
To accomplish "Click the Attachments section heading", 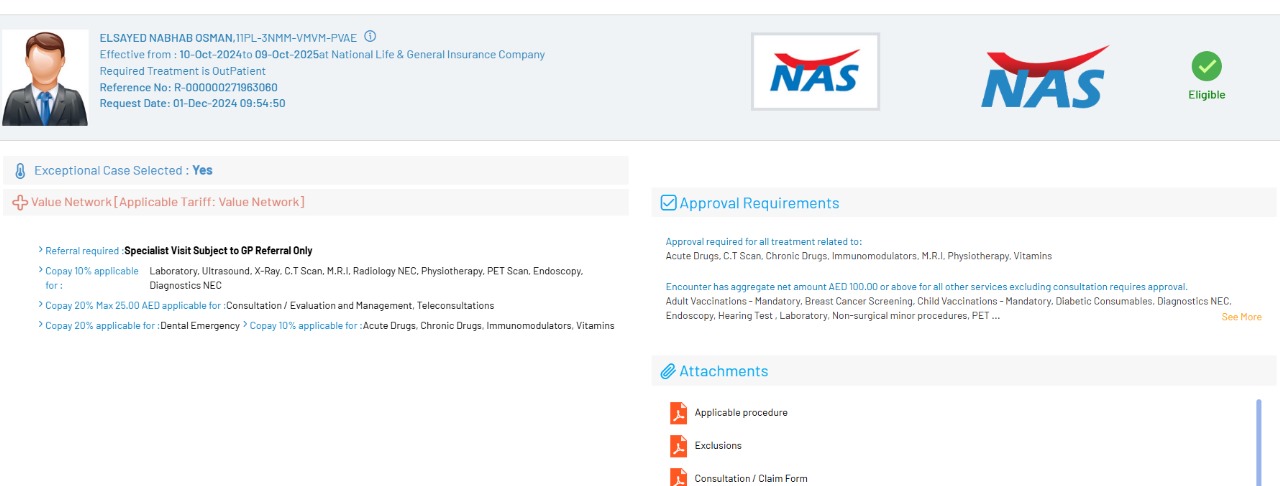I will pos(724,371).
